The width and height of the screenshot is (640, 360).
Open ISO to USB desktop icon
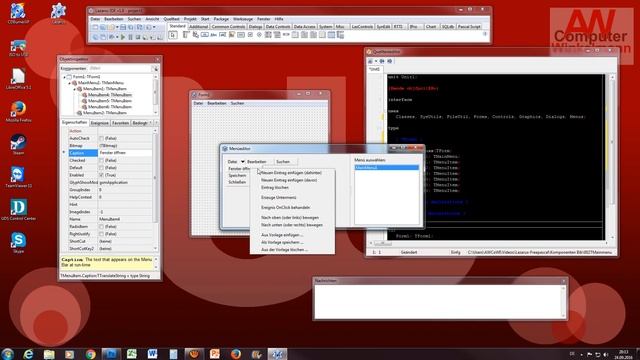point(18,48)
